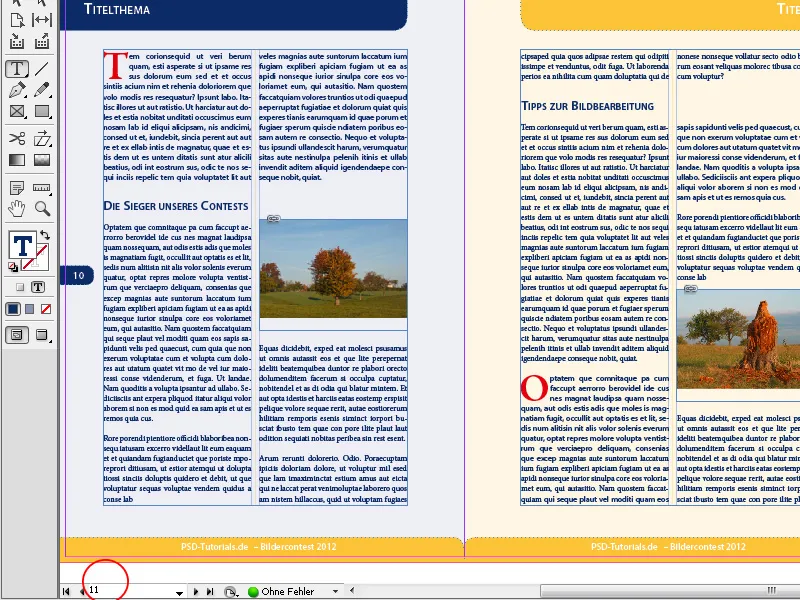Expand the Ohne Fehler preflight dropdown arrow
This screenshot has height=600, width=800.
pyautogui.click(x=335, y=591)
